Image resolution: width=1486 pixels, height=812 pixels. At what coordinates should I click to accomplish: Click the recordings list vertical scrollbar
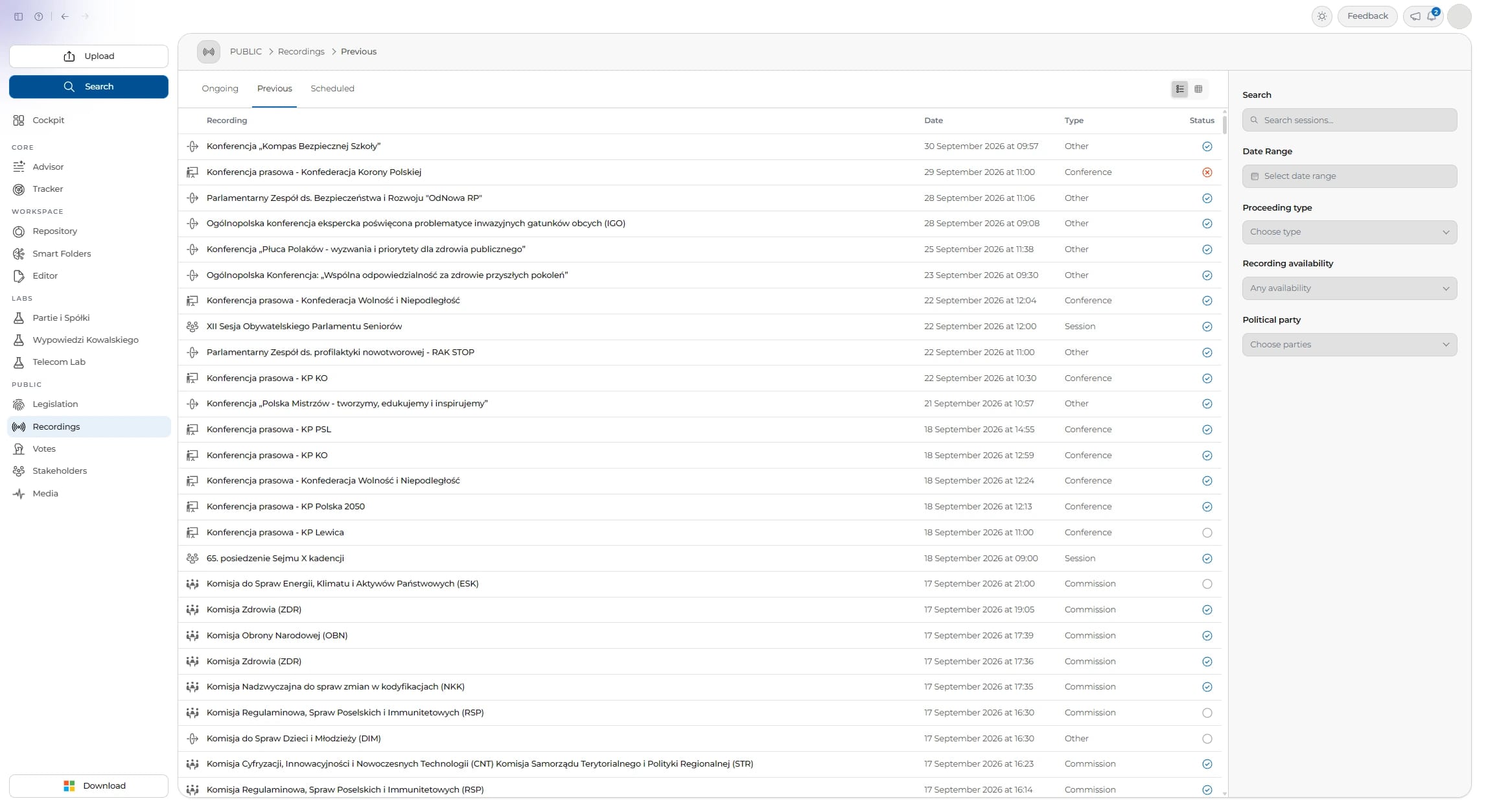1224,124
